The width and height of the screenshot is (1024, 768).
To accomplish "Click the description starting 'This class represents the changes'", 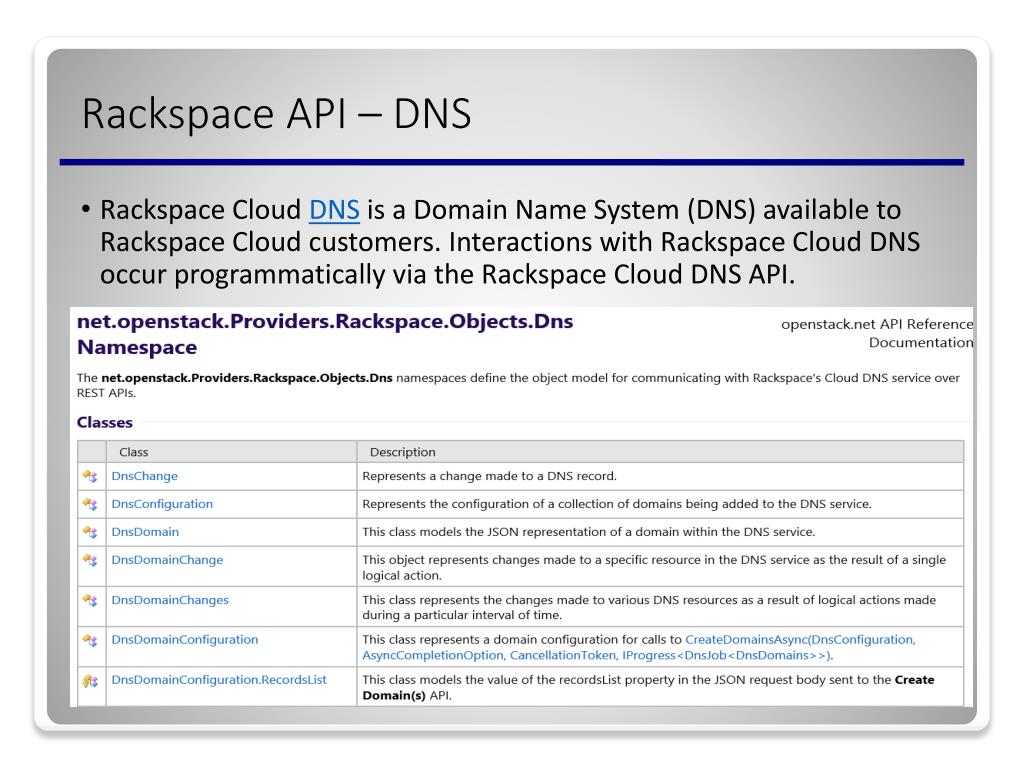I will tap(649, 607).
